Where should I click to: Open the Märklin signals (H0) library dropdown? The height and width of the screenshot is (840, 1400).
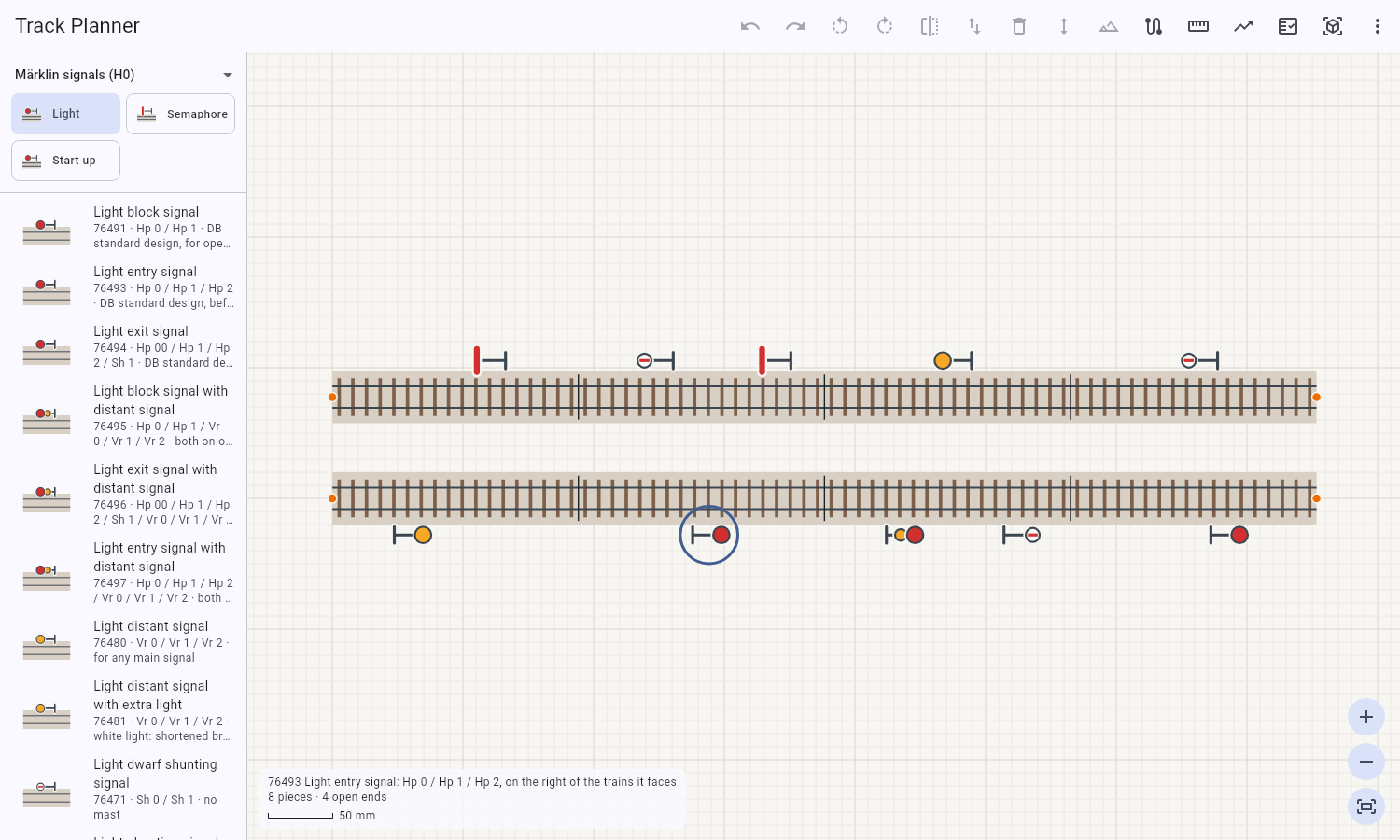(123, 75)
